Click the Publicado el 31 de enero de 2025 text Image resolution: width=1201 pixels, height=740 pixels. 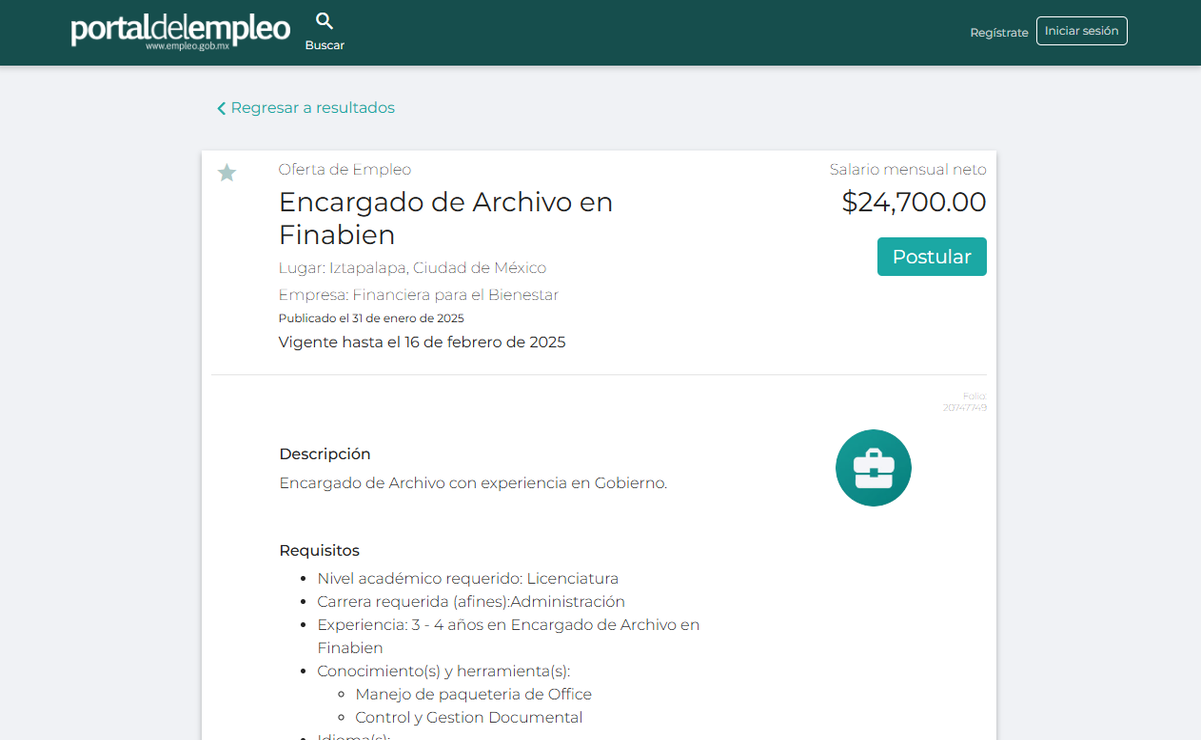371,319
